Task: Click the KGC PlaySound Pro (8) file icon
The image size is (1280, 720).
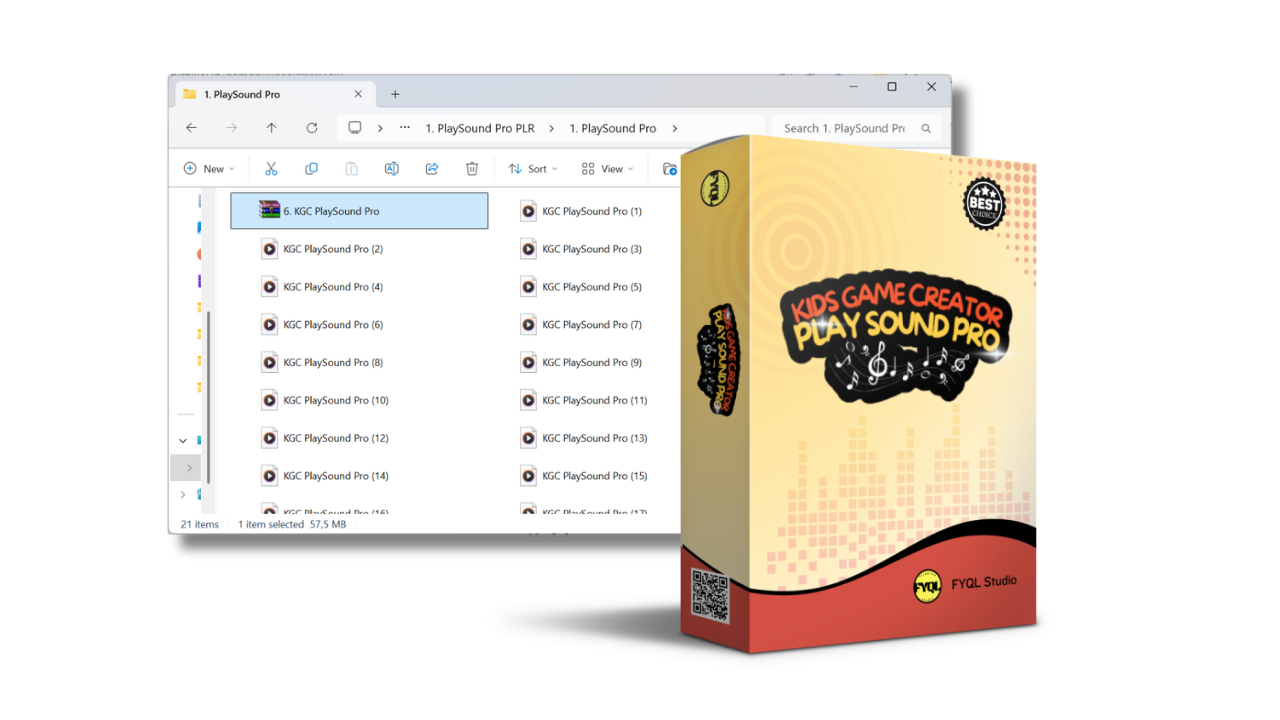Action: (269, 363)
